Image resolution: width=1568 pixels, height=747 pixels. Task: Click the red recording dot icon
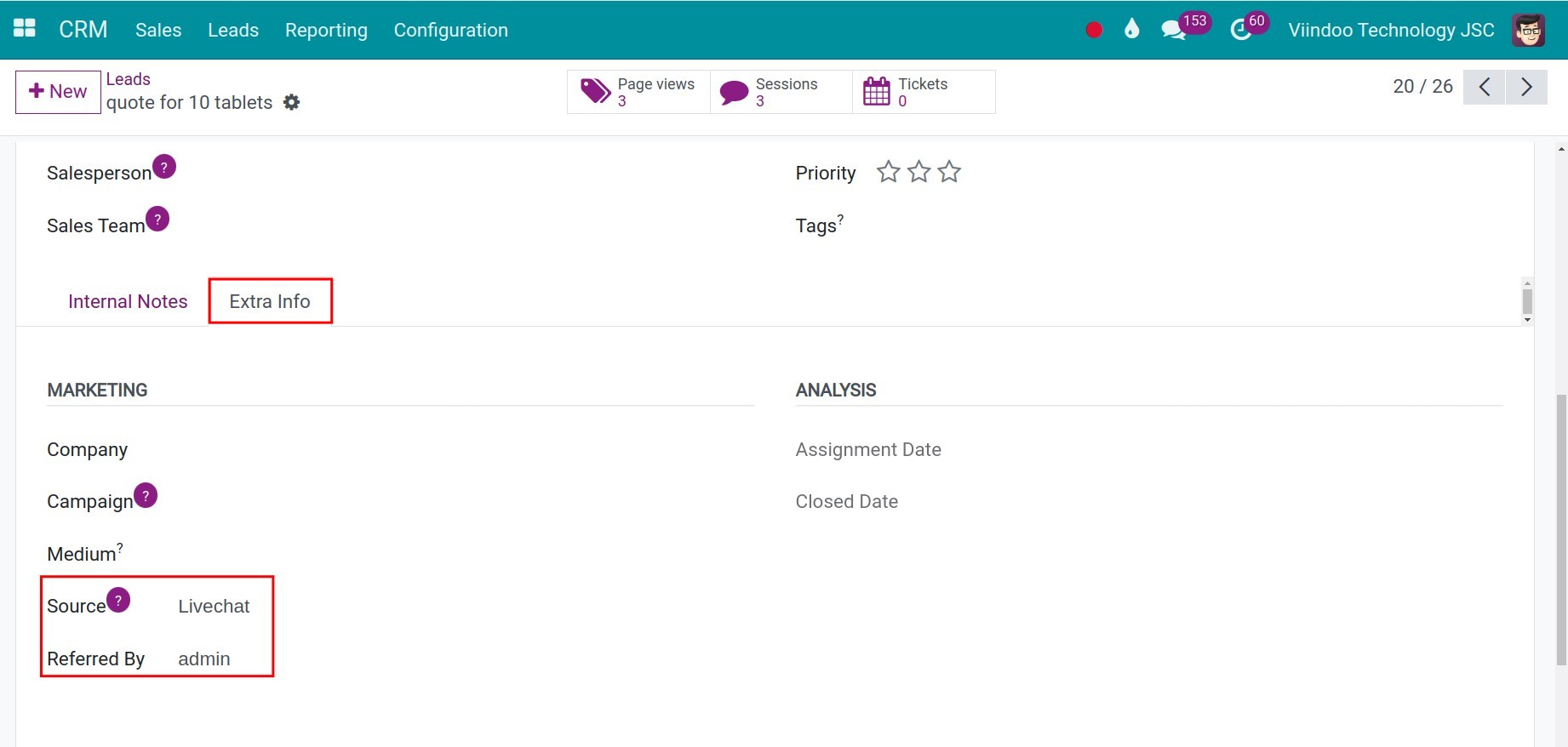click(x=1094, y=30)
